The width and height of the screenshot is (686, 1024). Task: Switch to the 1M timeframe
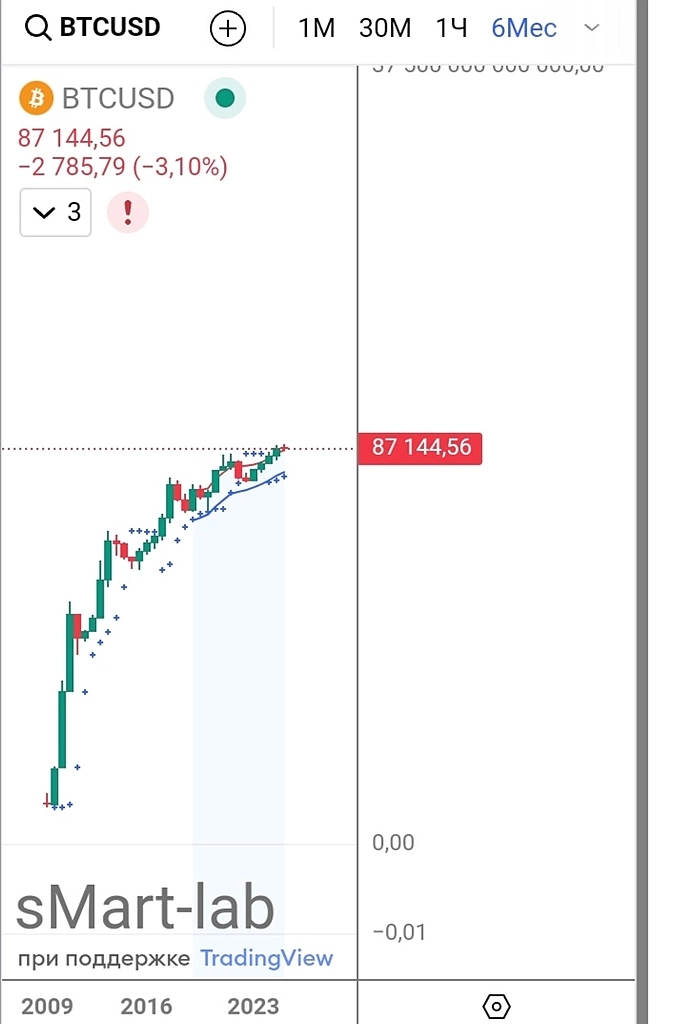tap(315, 28)
